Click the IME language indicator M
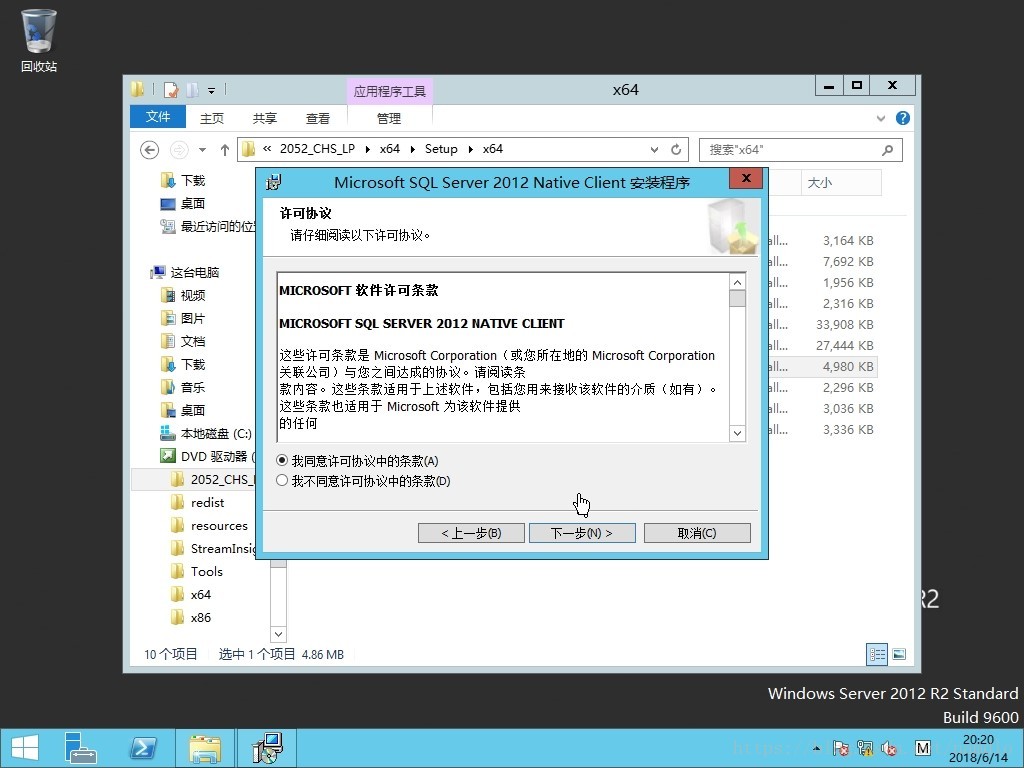 (x=923, y=748)
